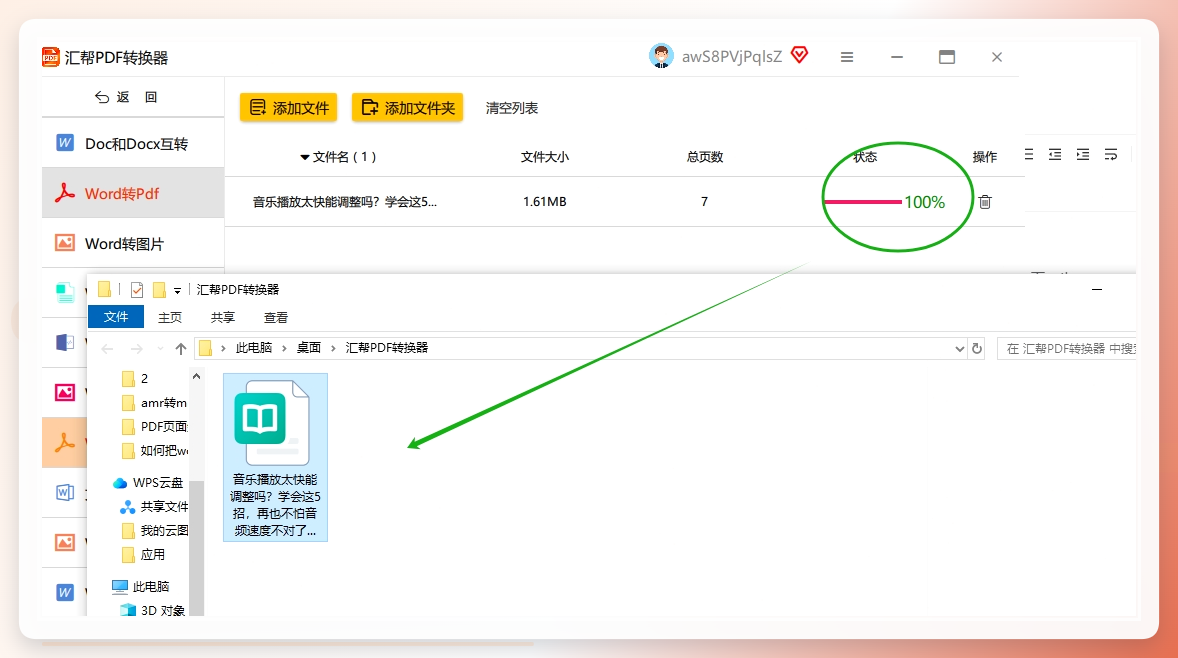Image resolution: width=1178 pixels, height=658 pixels.
Task: Clear the list with 清空列表
Action: click(x=512, y=108)
